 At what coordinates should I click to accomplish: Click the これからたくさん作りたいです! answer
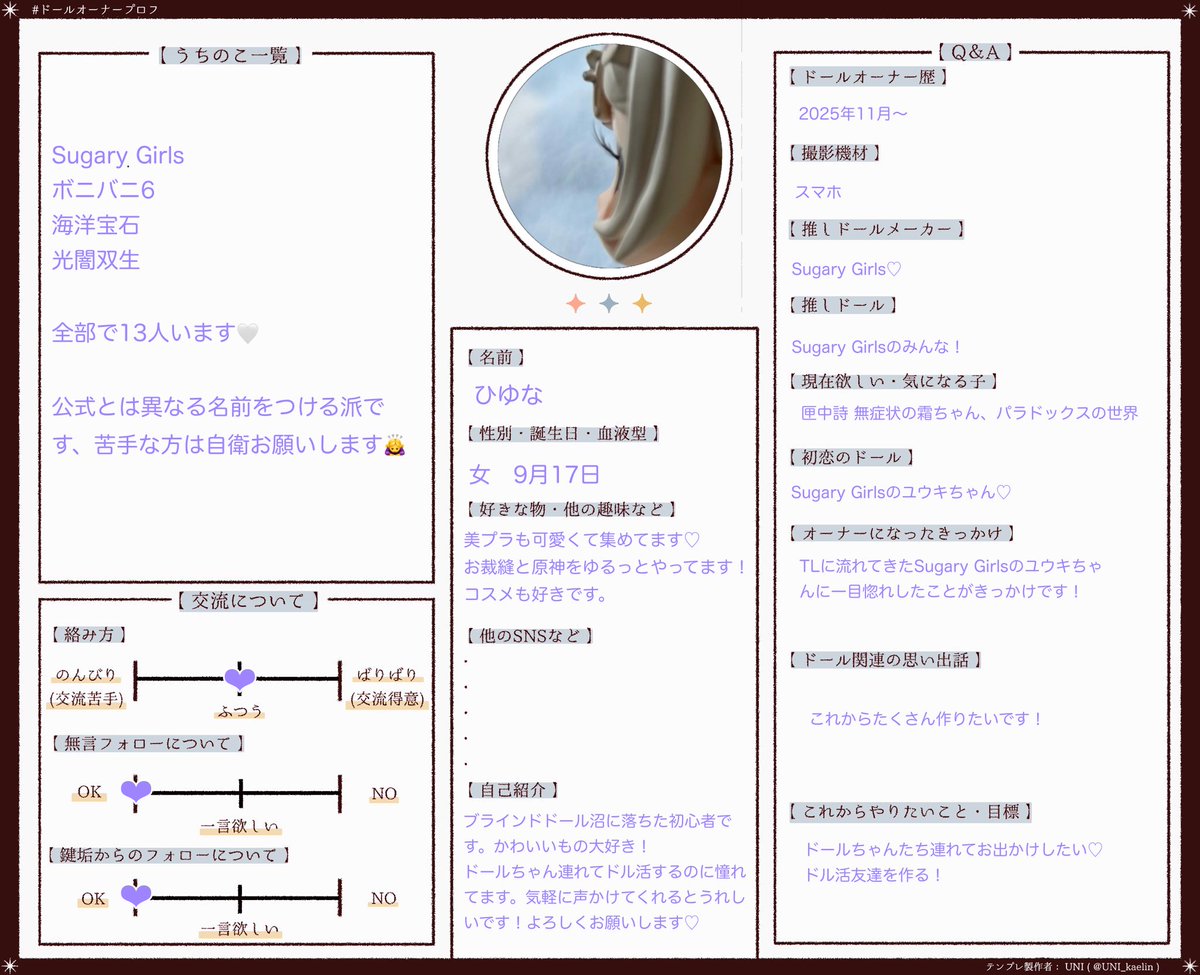[926, 719]
